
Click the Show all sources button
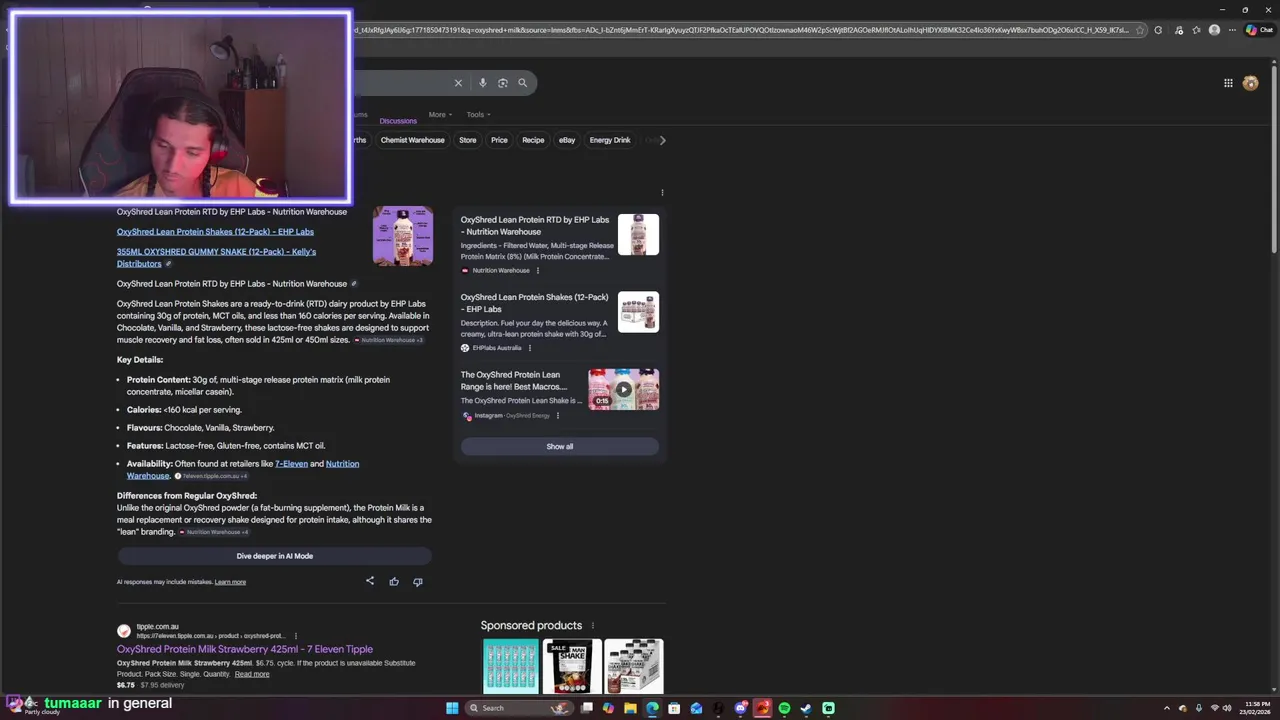(559, 447)
